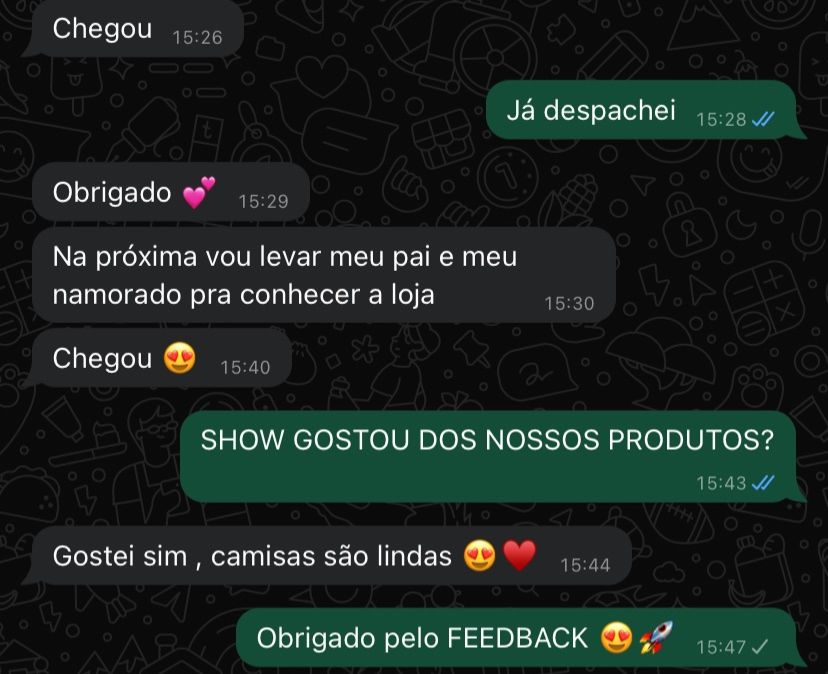Tap heart-eyes emoji in Obrigado pelo FEEDBACK message

(616, 638)
